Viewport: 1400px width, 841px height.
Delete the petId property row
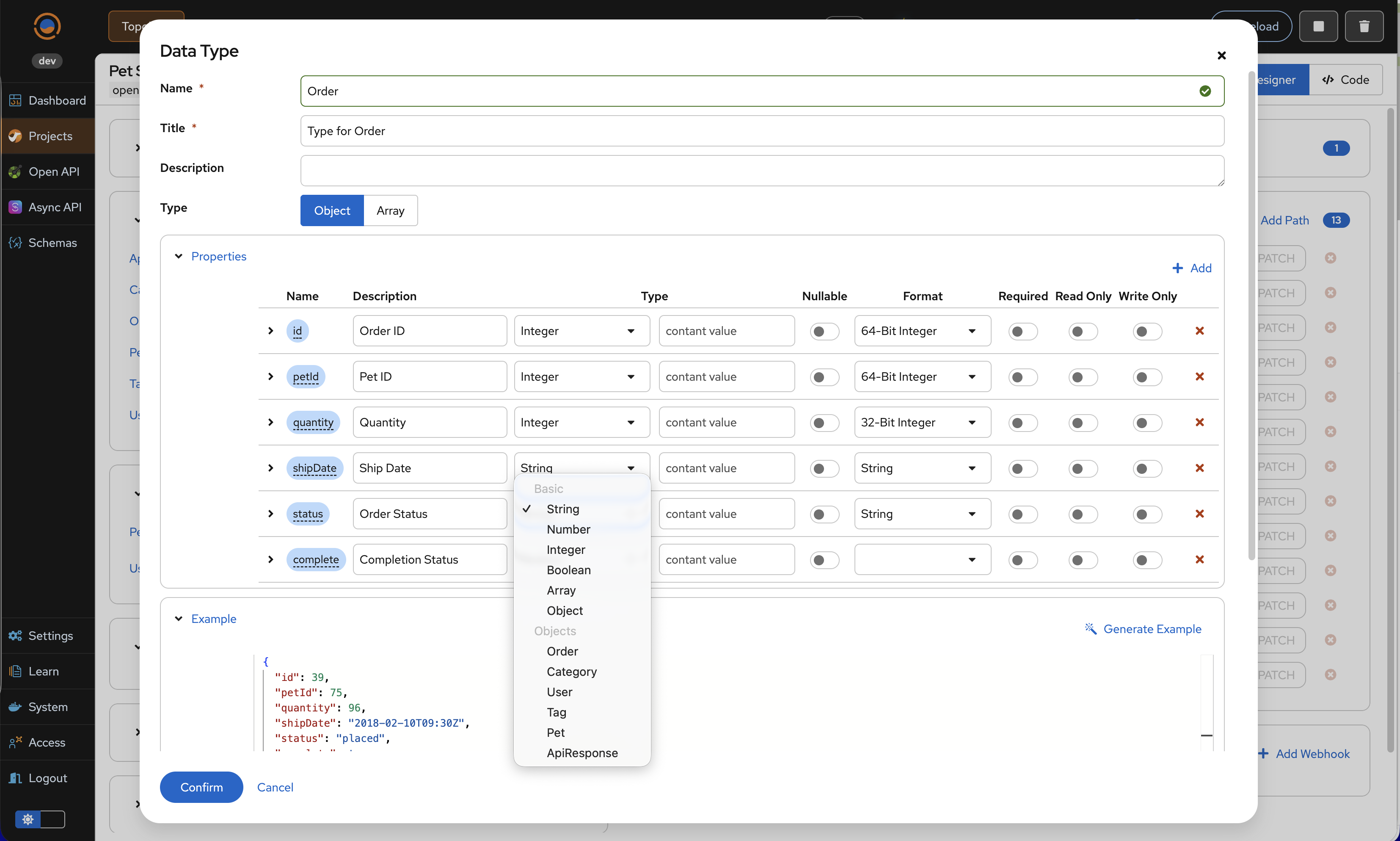pyautogui.click(x=1199, y=377)
